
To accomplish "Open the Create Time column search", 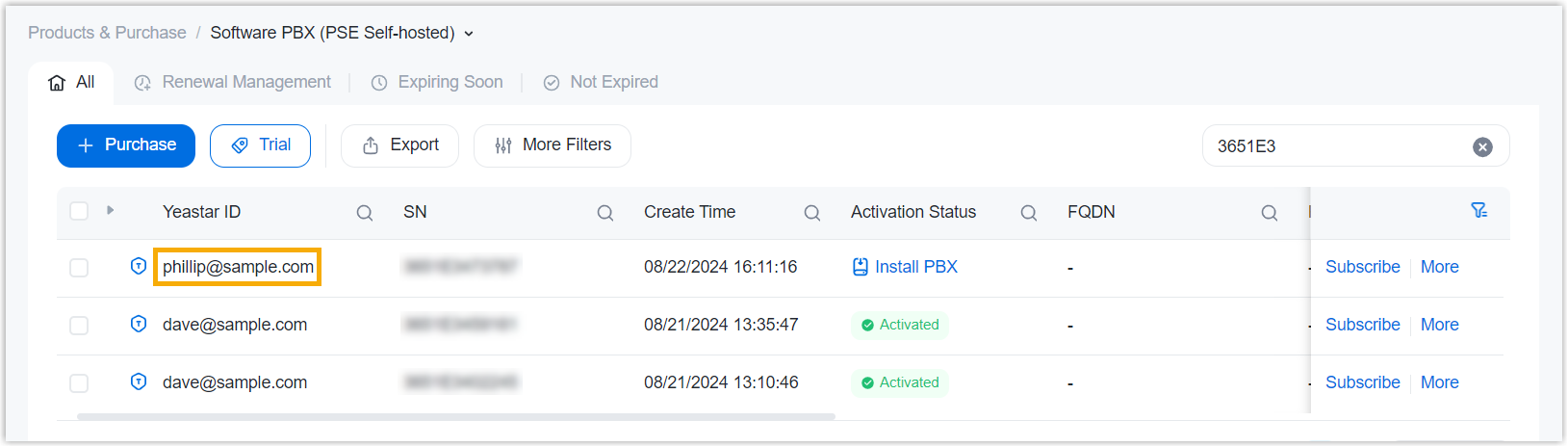I will 812,213.
